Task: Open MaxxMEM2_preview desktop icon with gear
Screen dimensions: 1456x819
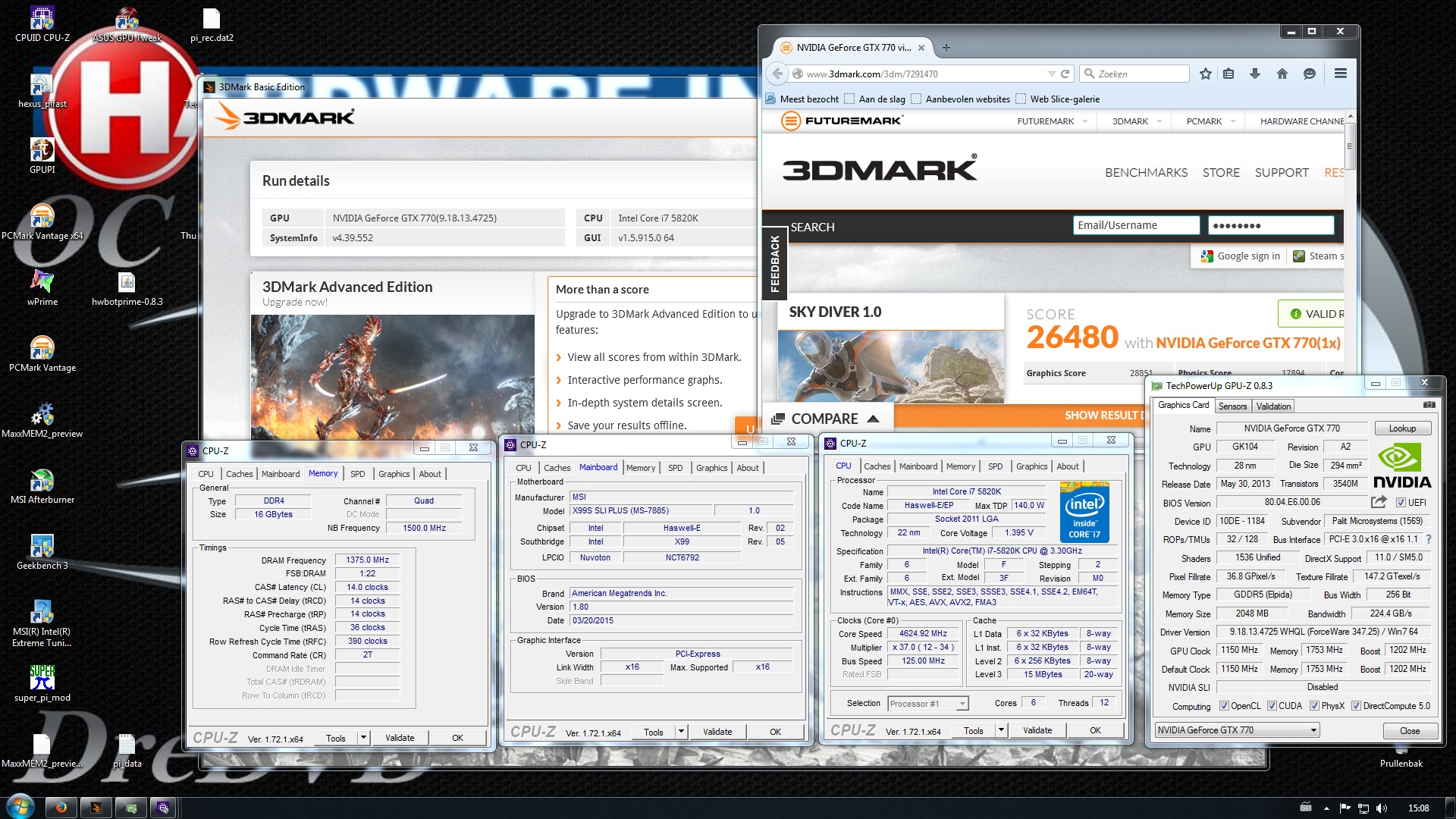Action: click(42, 420)
